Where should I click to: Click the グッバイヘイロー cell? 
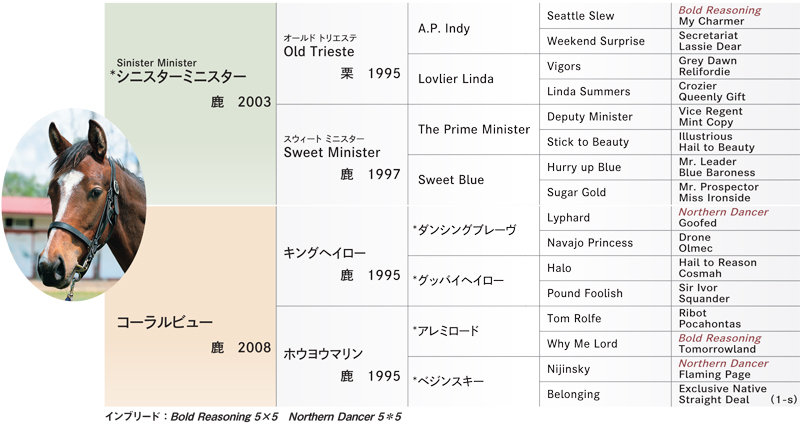(x=473, y=281)
